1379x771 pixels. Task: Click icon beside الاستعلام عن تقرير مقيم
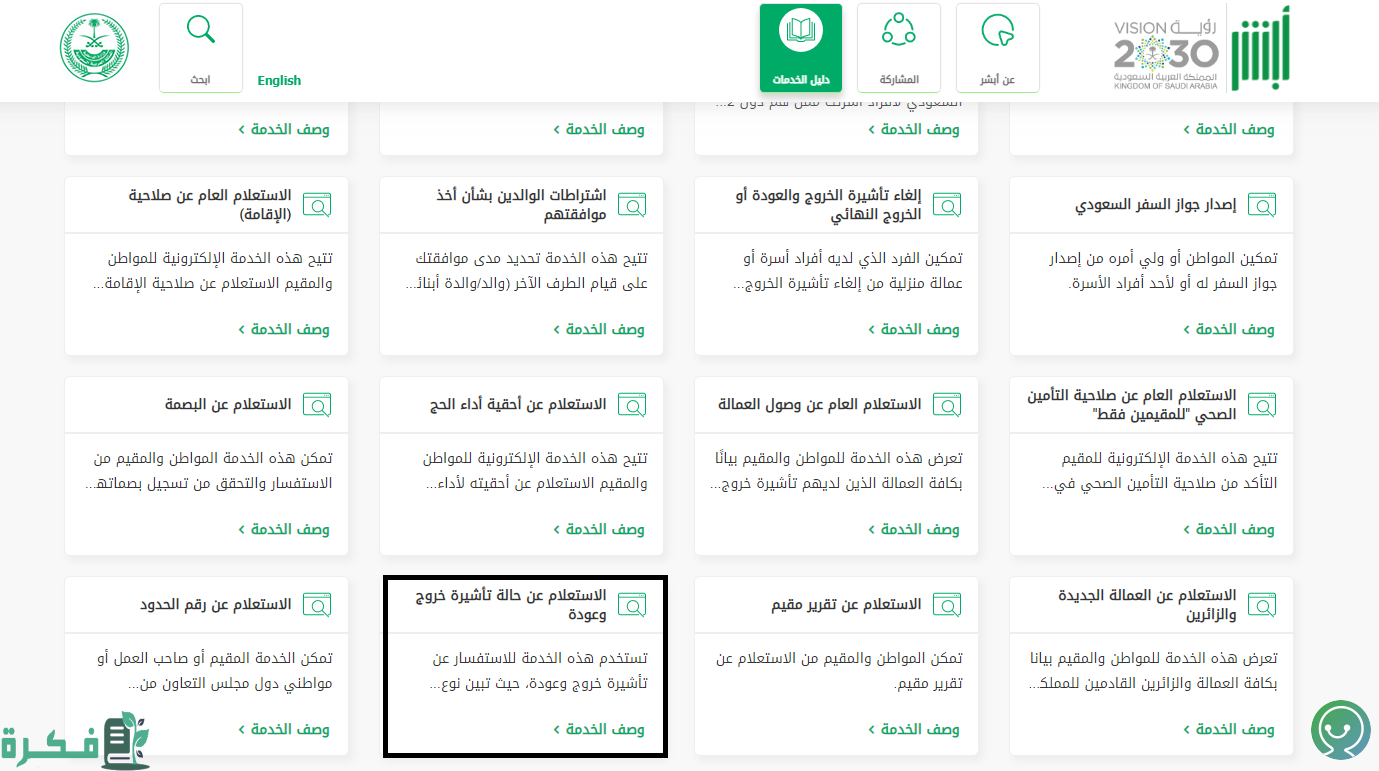click(947, 605)
